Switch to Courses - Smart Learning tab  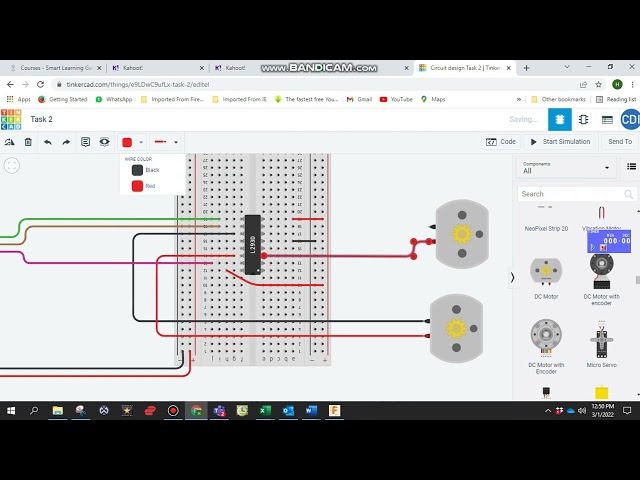point(56,68)
